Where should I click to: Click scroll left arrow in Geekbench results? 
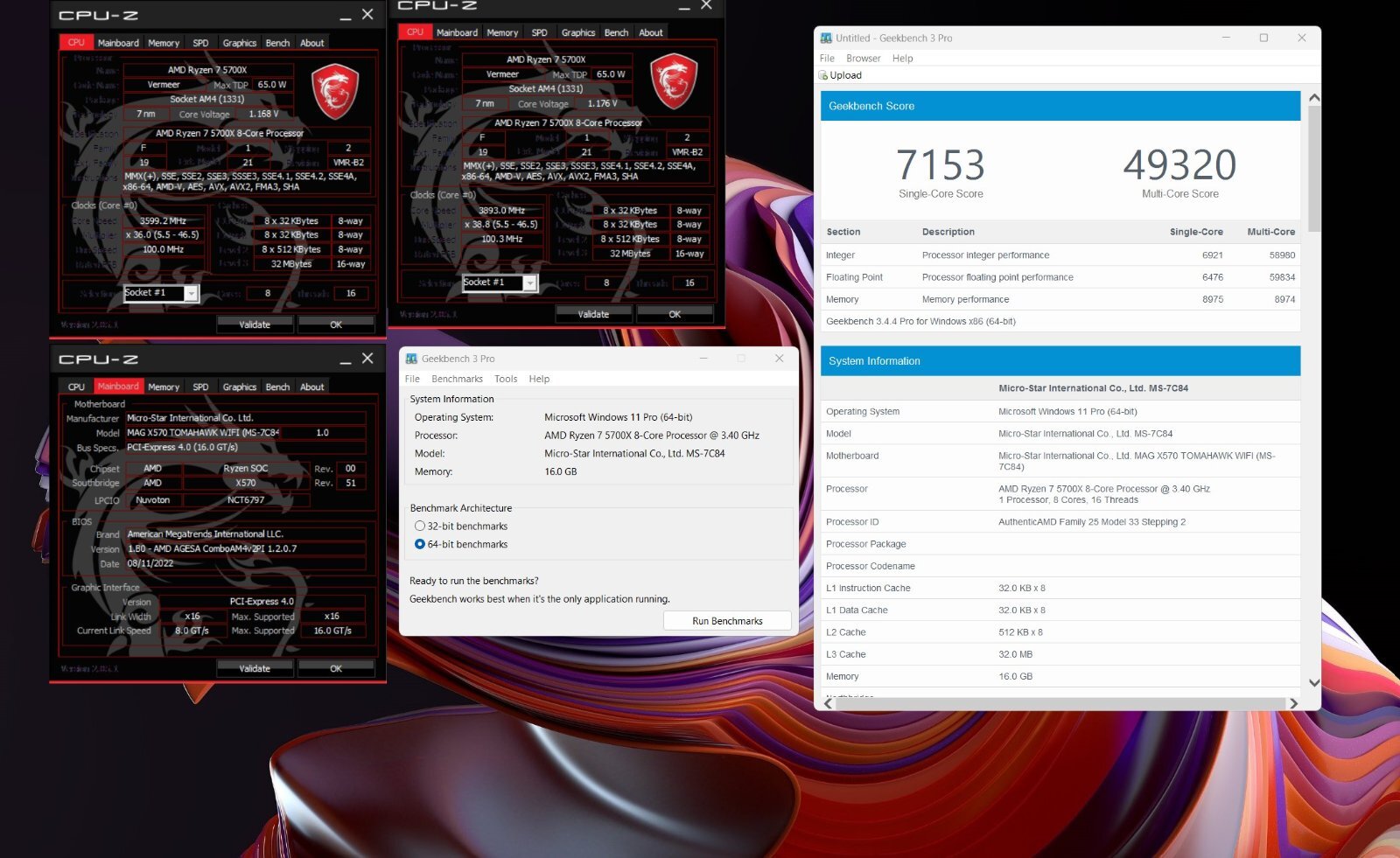(828, 703)
